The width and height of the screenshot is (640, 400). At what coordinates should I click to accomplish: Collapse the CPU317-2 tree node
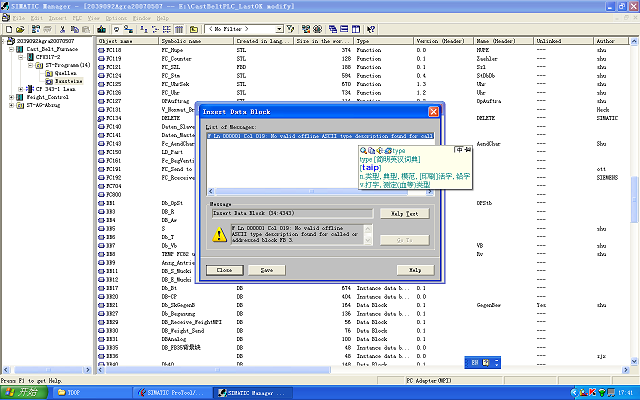[20, 57]
